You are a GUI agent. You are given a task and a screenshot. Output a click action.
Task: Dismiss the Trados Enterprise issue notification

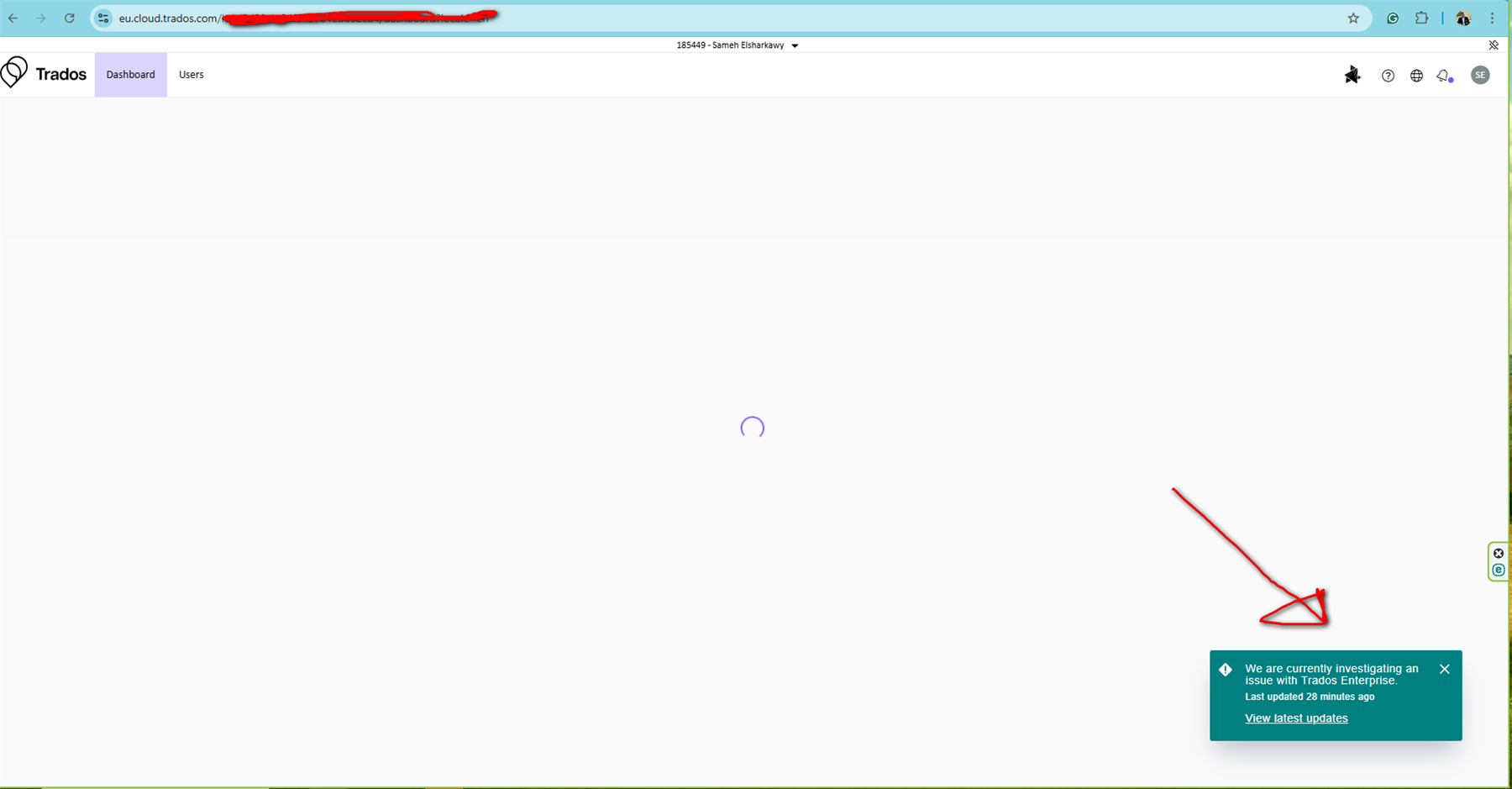(1445, 669)
